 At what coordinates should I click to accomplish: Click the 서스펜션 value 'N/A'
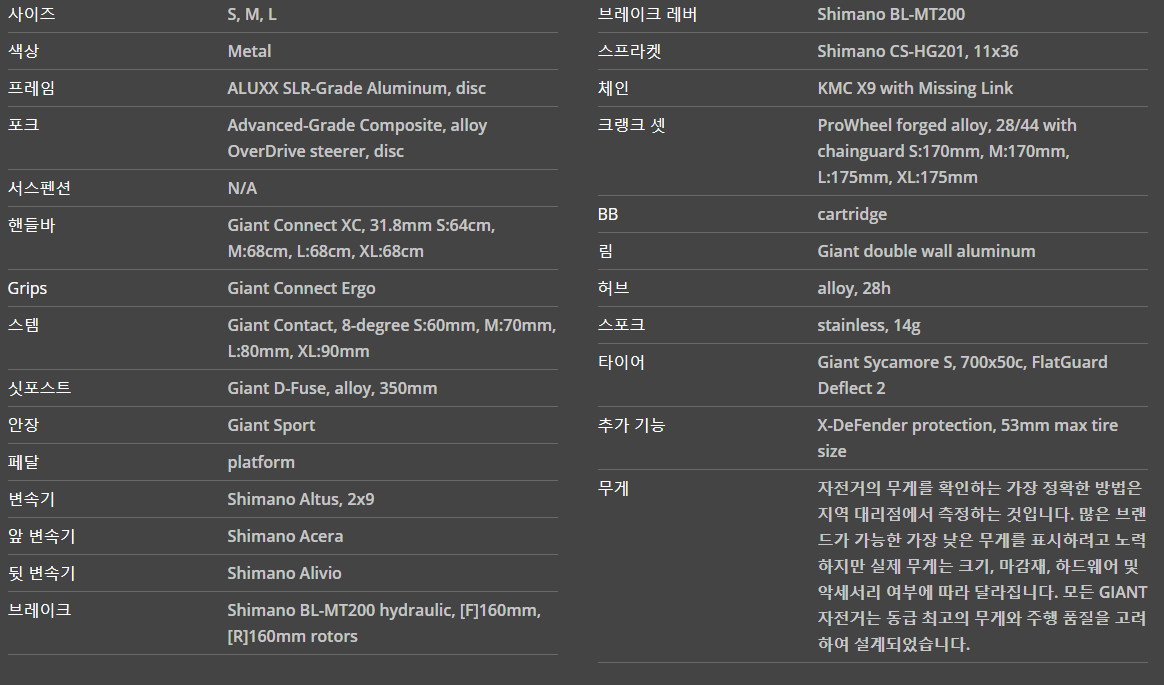click(242, 188)
